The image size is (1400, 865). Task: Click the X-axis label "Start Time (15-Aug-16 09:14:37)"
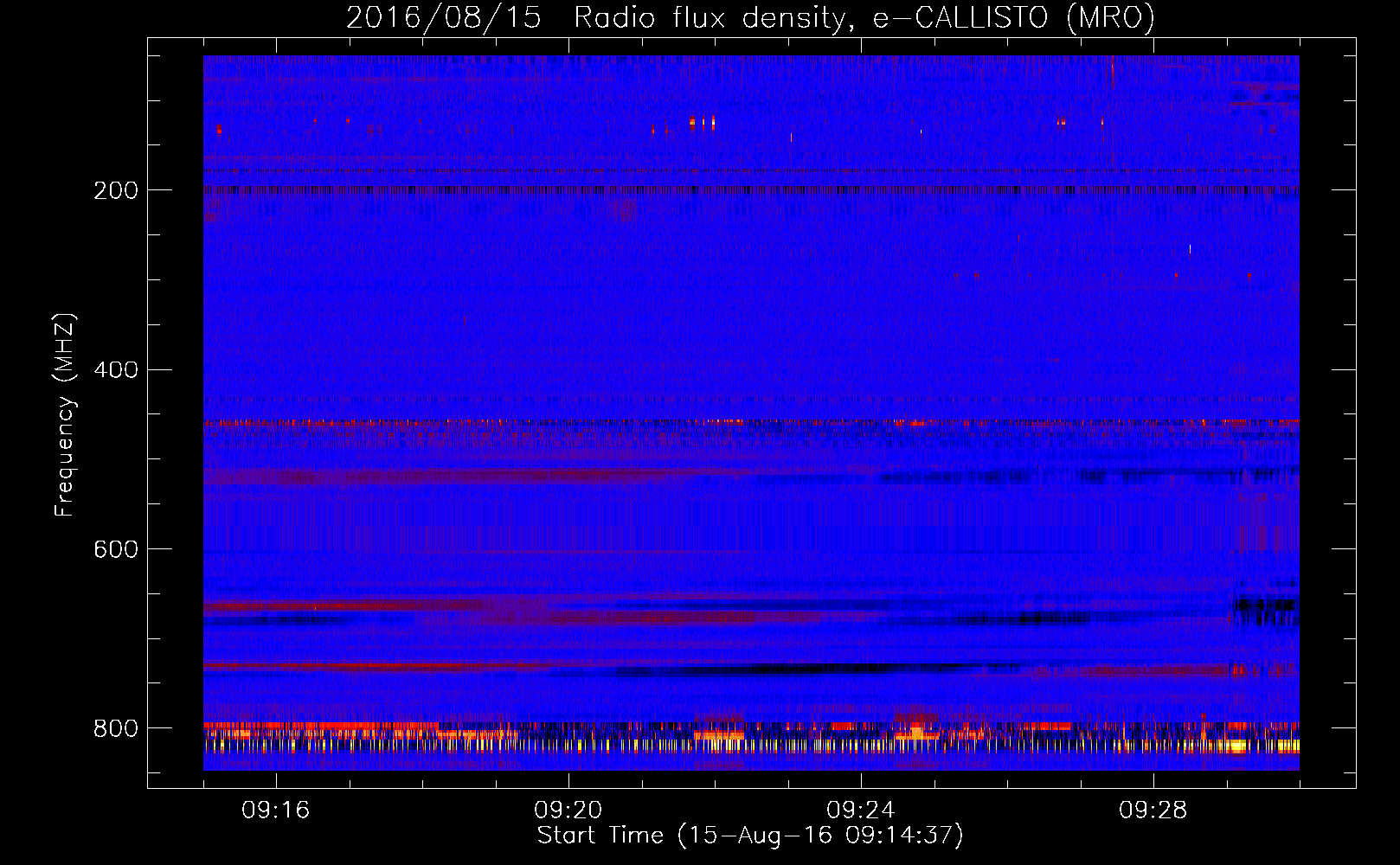click(750, 836)
